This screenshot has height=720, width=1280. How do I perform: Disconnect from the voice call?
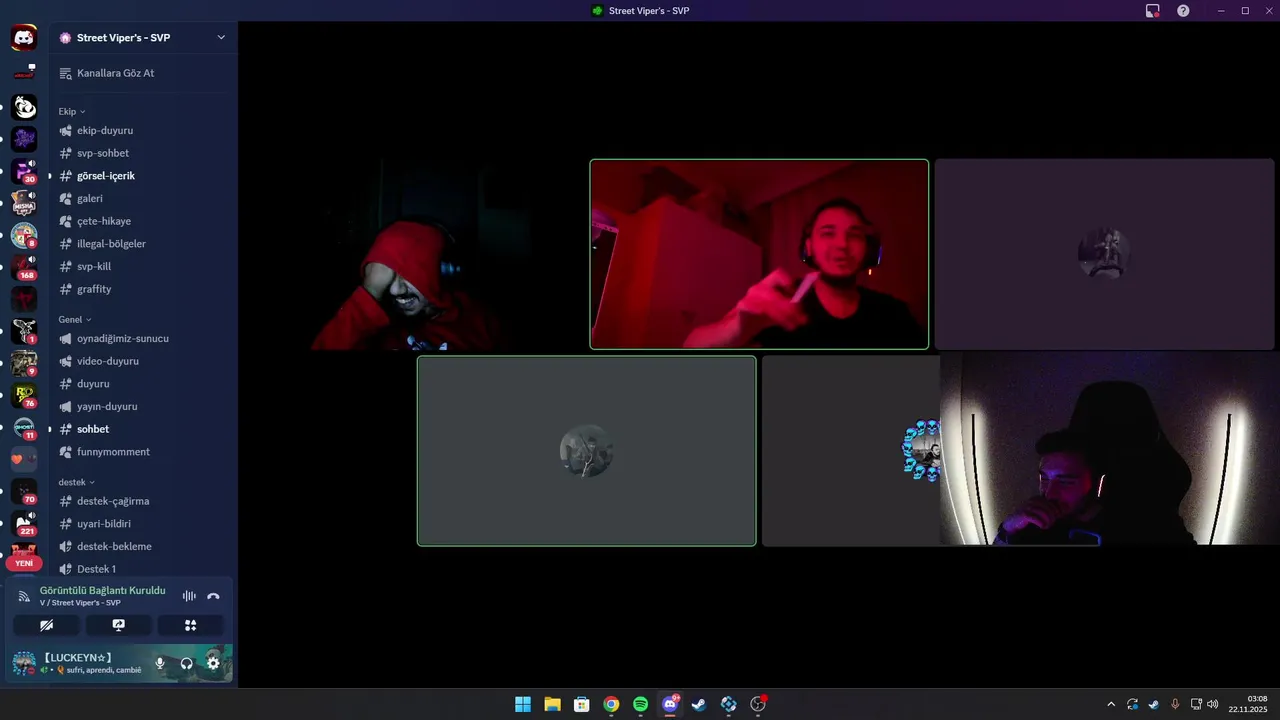213,596
